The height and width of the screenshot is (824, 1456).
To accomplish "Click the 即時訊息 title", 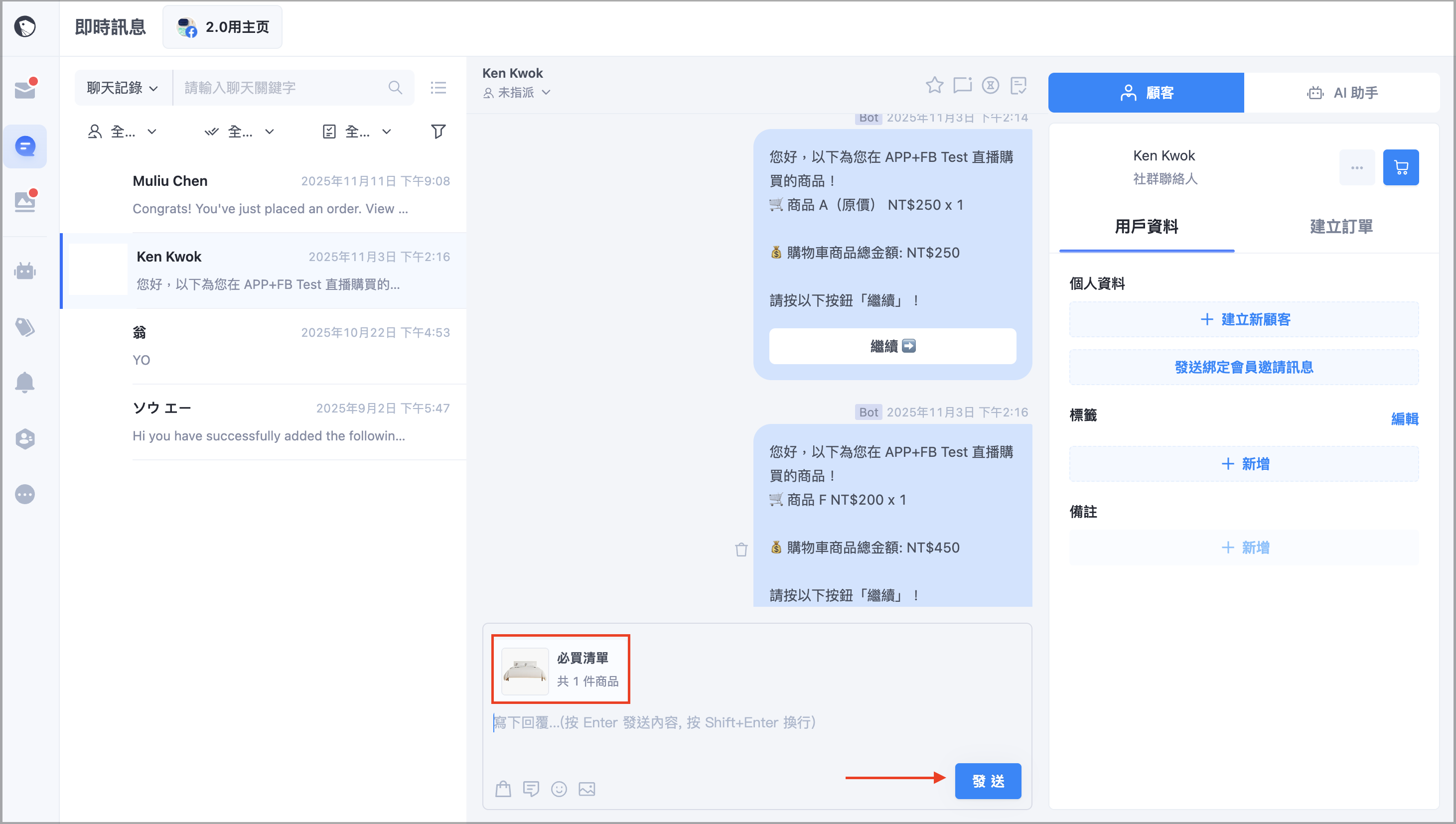I will [111, 26].
